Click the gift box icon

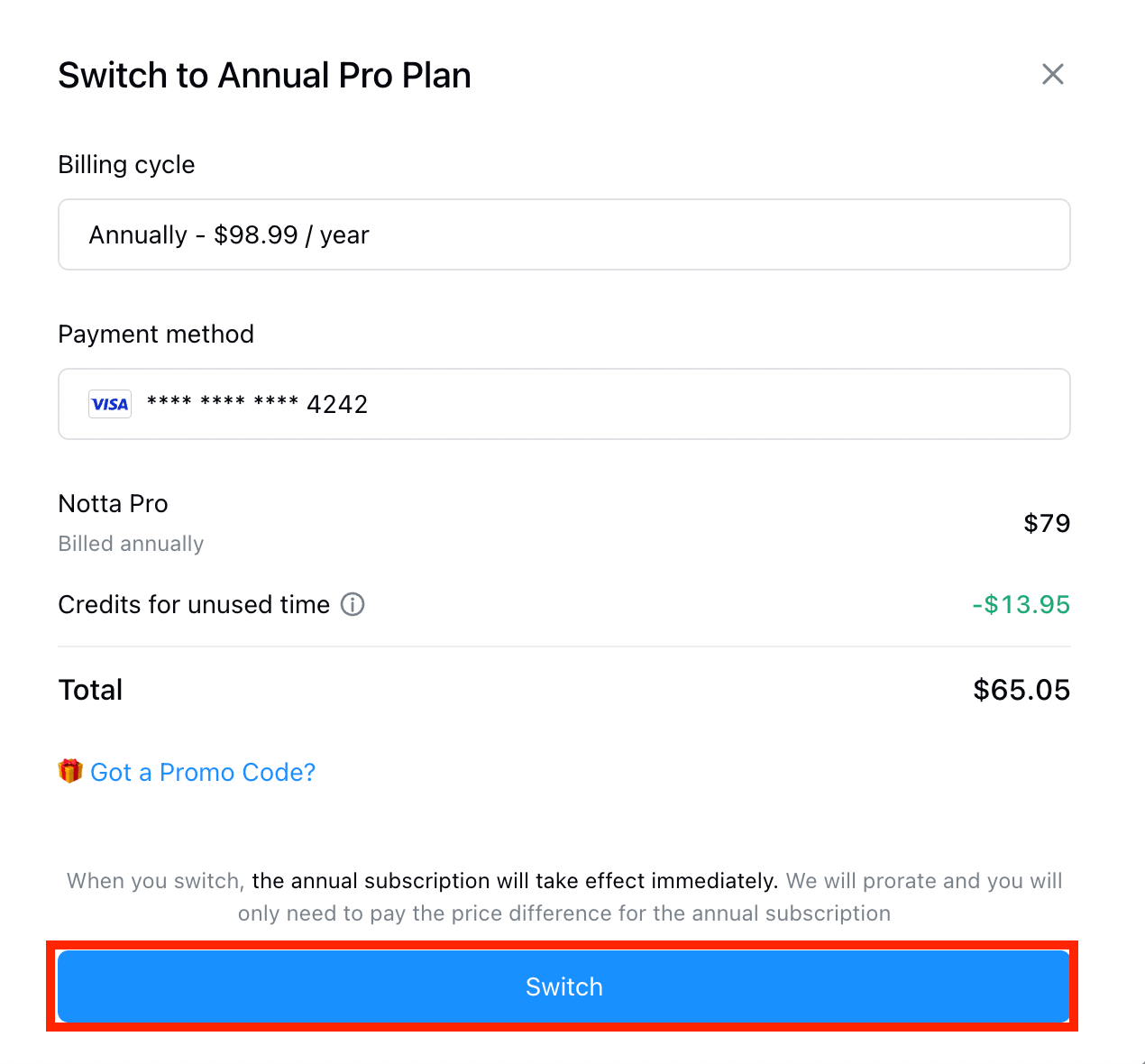coord(70,771)
